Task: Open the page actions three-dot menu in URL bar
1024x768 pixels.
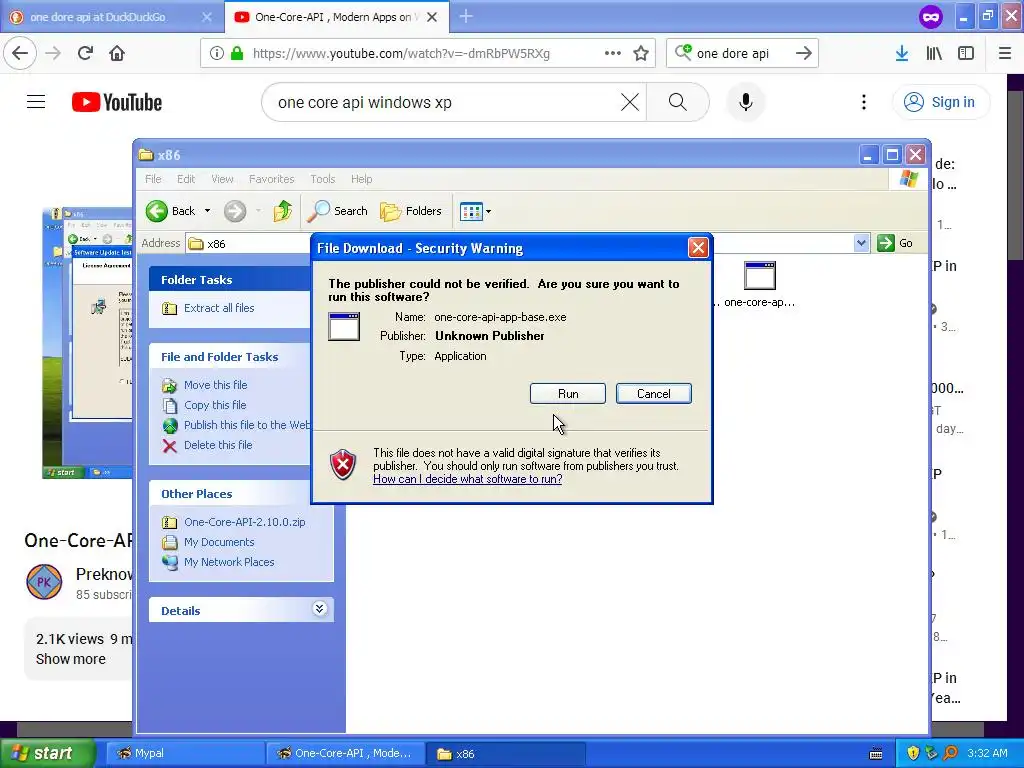Action: pyautogui.click(x=613, y=53)
